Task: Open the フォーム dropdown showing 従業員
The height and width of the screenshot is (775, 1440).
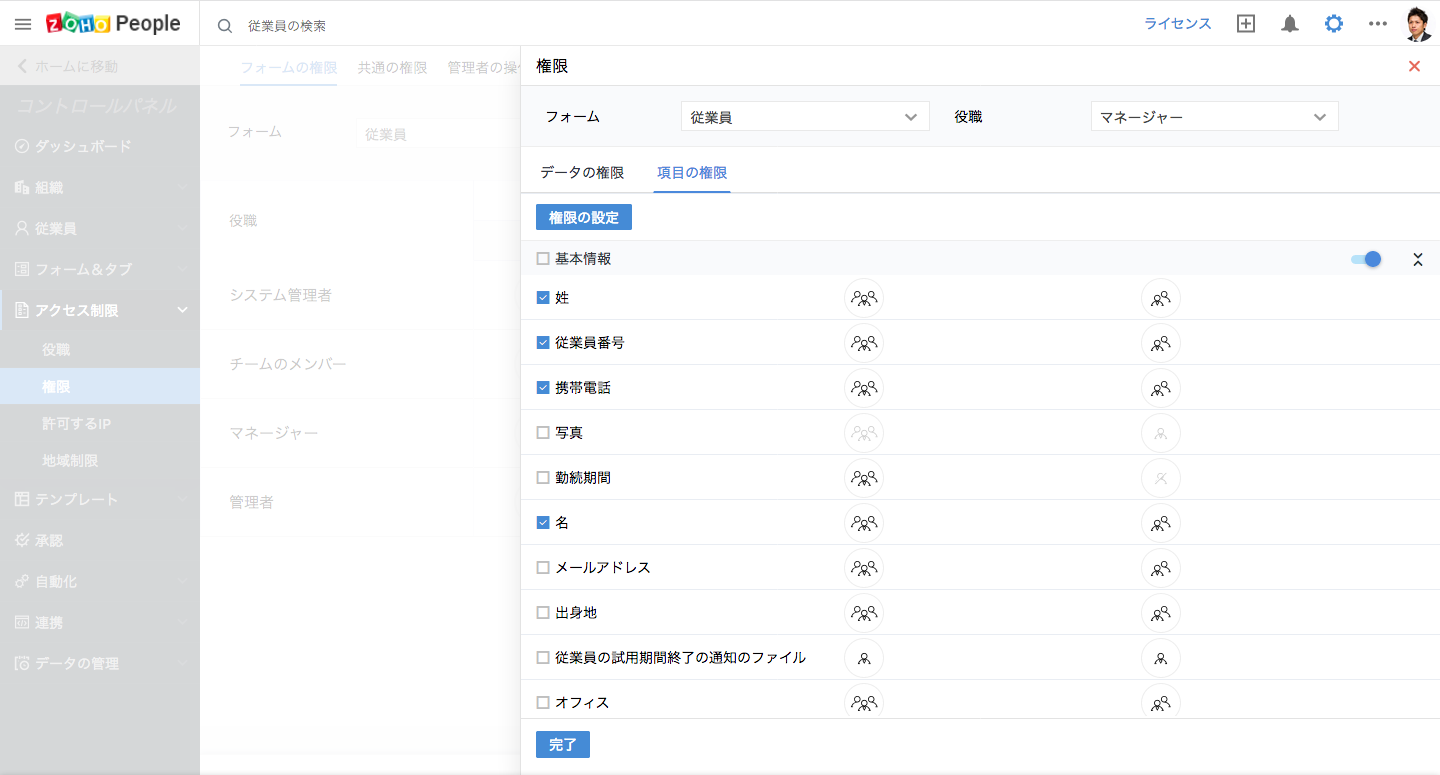Action: click(804, 117)
